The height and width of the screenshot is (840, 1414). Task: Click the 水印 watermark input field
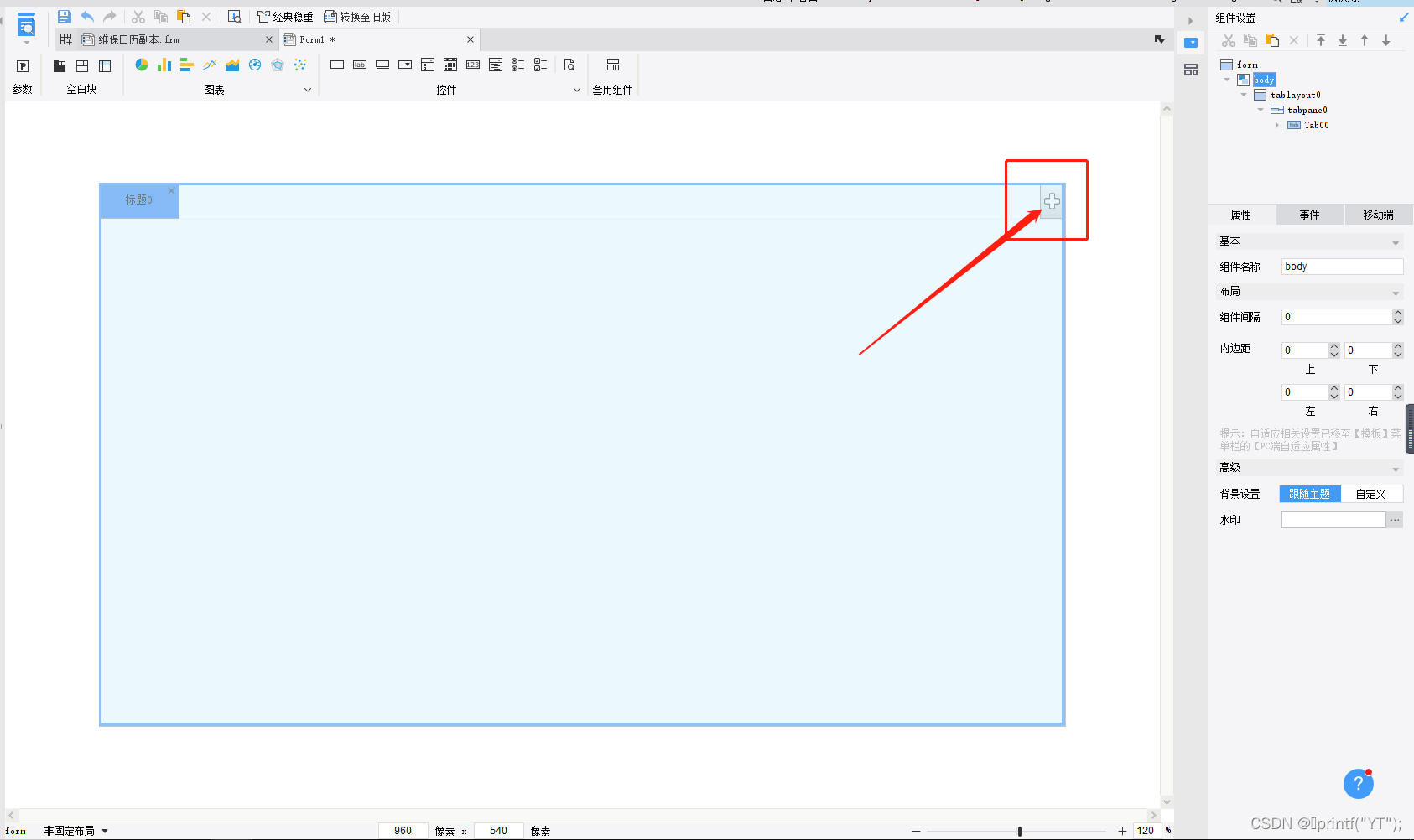pos(1333,520)
